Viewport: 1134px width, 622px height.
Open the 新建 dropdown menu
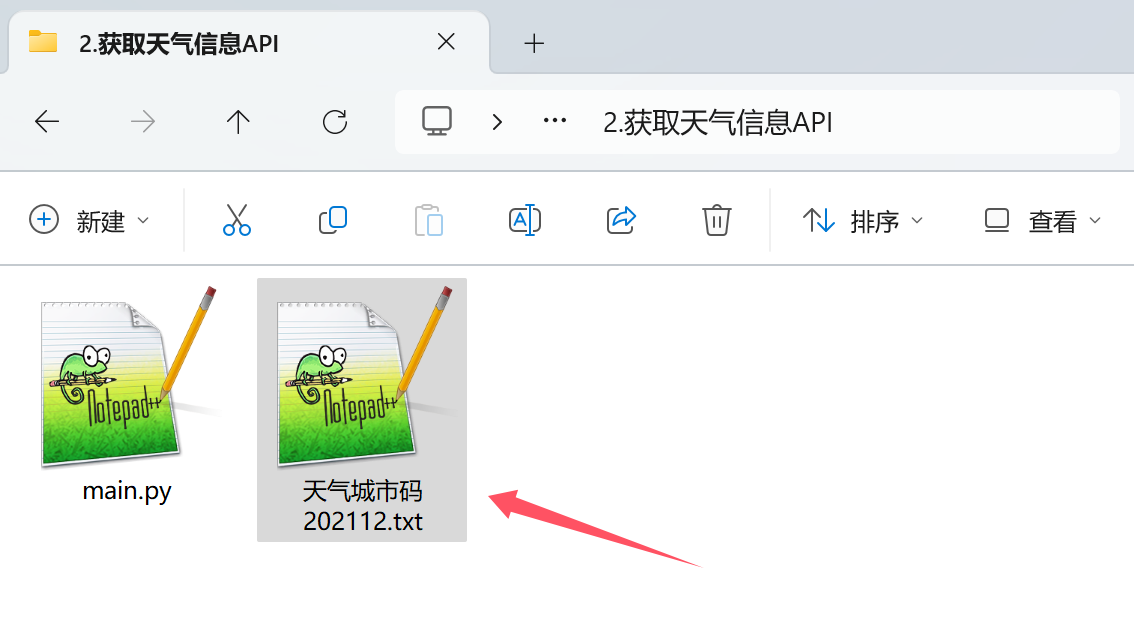click(x=90, y=220)
